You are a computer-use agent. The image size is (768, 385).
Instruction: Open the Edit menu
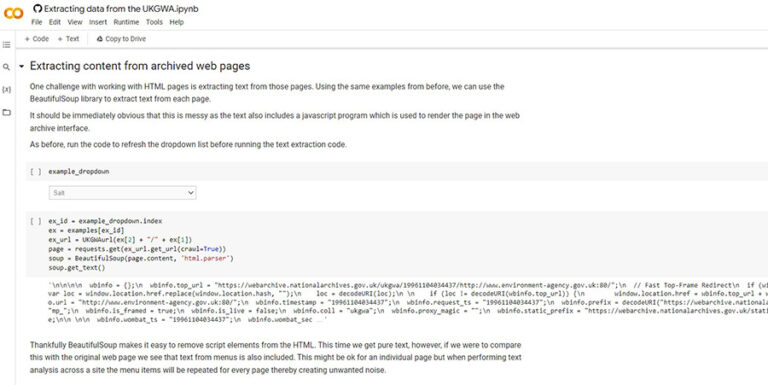(55, 22)
